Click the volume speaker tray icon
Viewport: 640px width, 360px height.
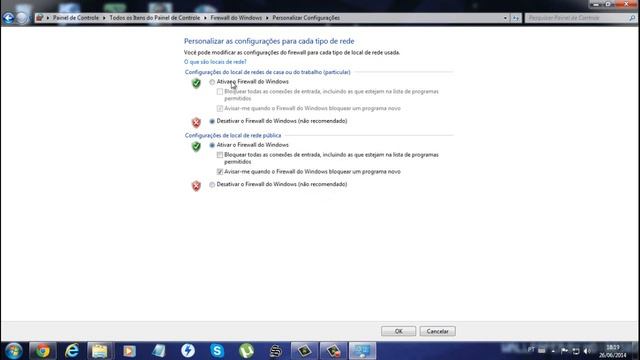coord(587,351)
